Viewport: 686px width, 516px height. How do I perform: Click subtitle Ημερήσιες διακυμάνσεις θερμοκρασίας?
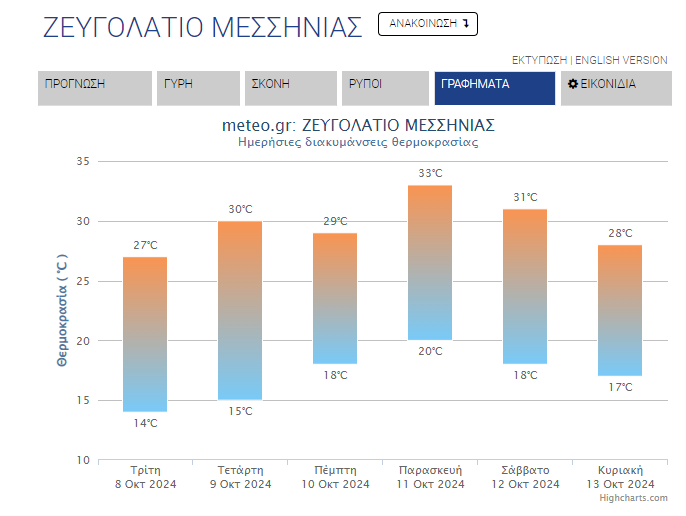pyautogui.click(x=358, y=142)
